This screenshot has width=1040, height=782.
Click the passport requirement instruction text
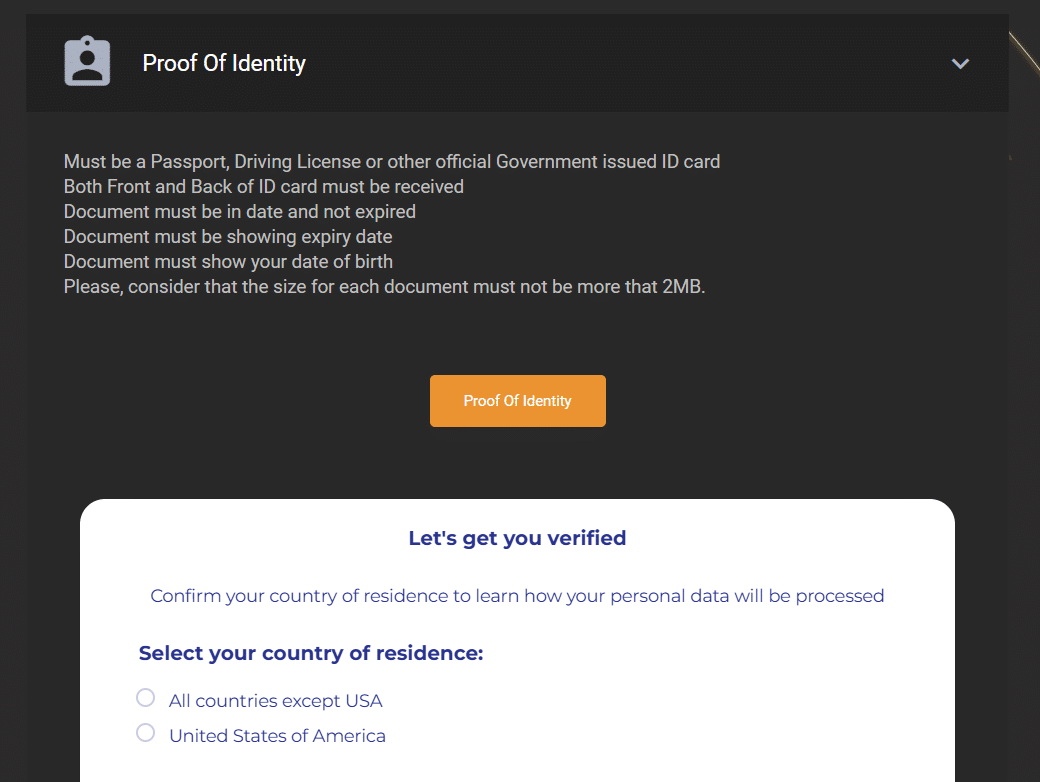click(391, 161)
